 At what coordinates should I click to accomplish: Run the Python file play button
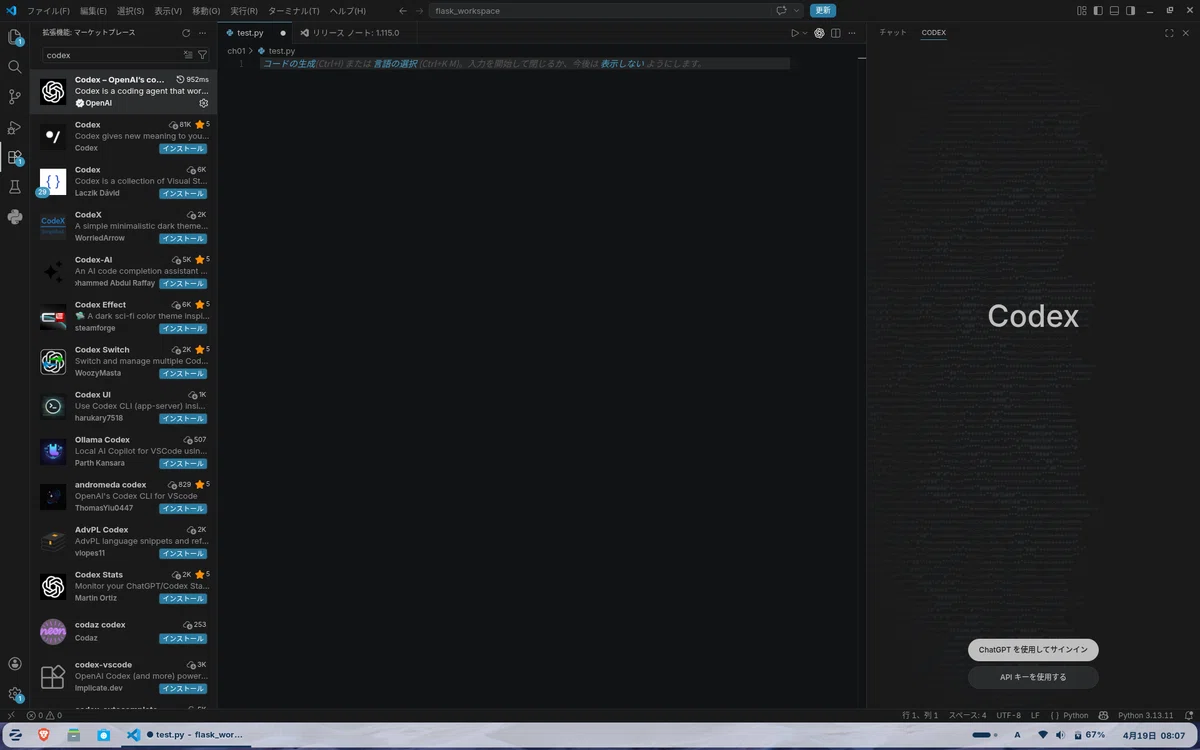click(795, 33)
